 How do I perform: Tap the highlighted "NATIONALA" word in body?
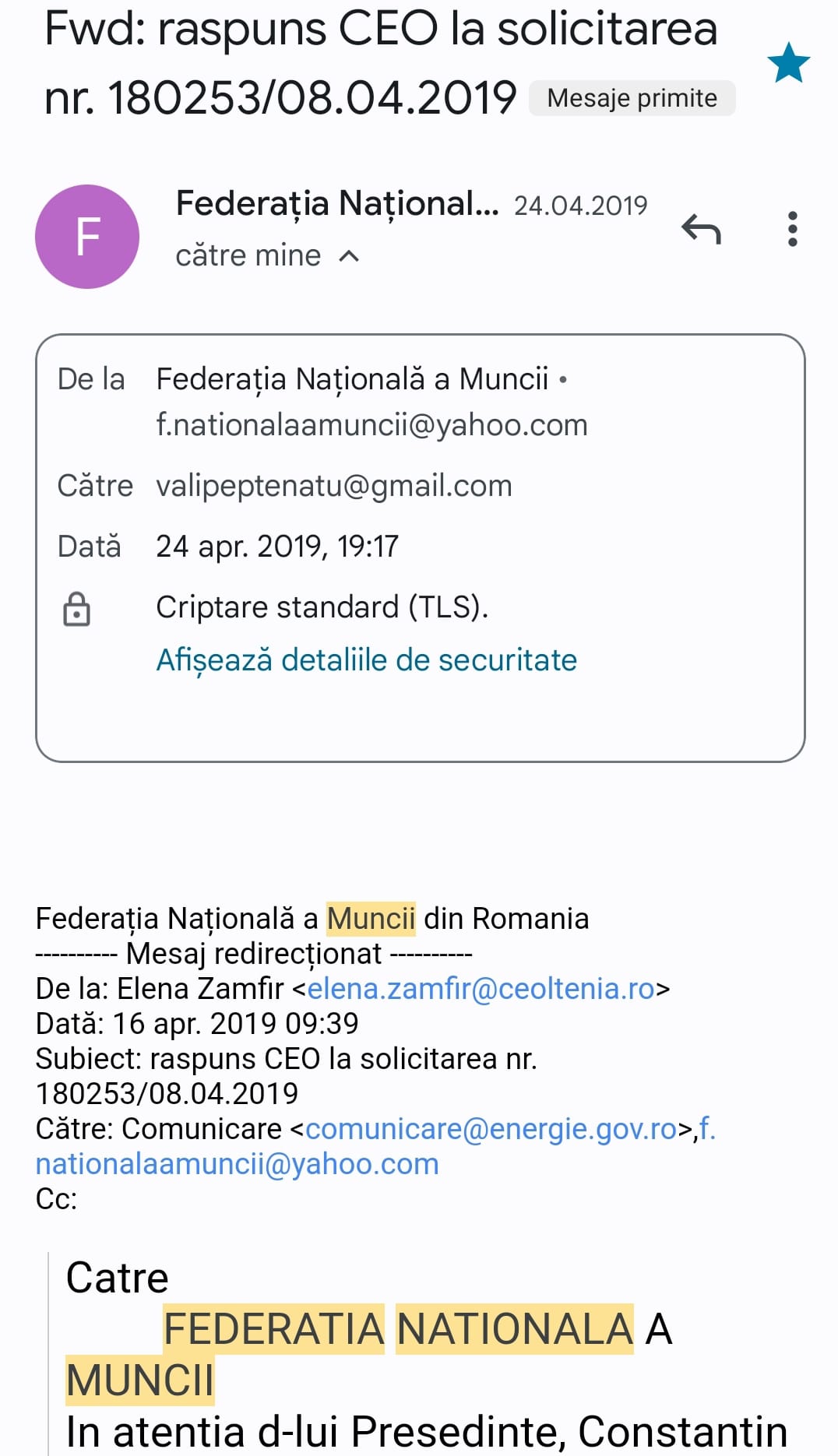coord(514,1328)
